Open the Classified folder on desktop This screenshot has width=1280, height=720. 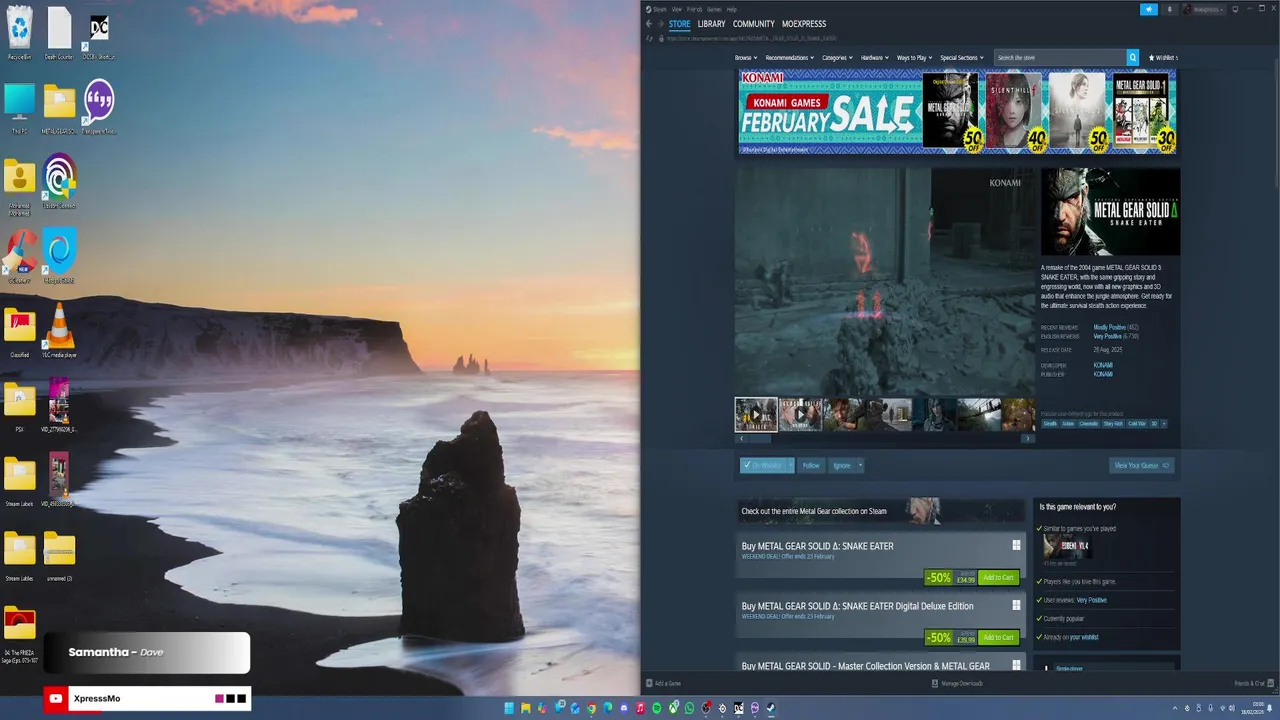pos(20,330)
